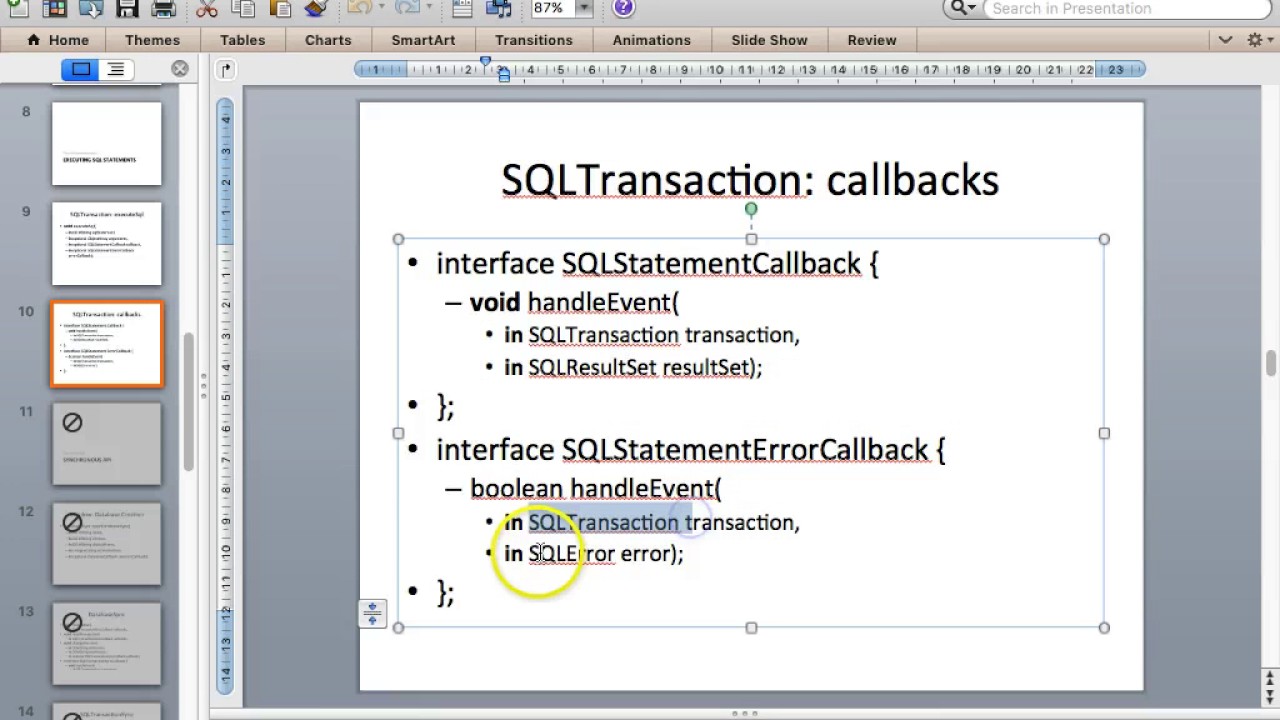Click the print toolbar icon

[x=163, y=8]
